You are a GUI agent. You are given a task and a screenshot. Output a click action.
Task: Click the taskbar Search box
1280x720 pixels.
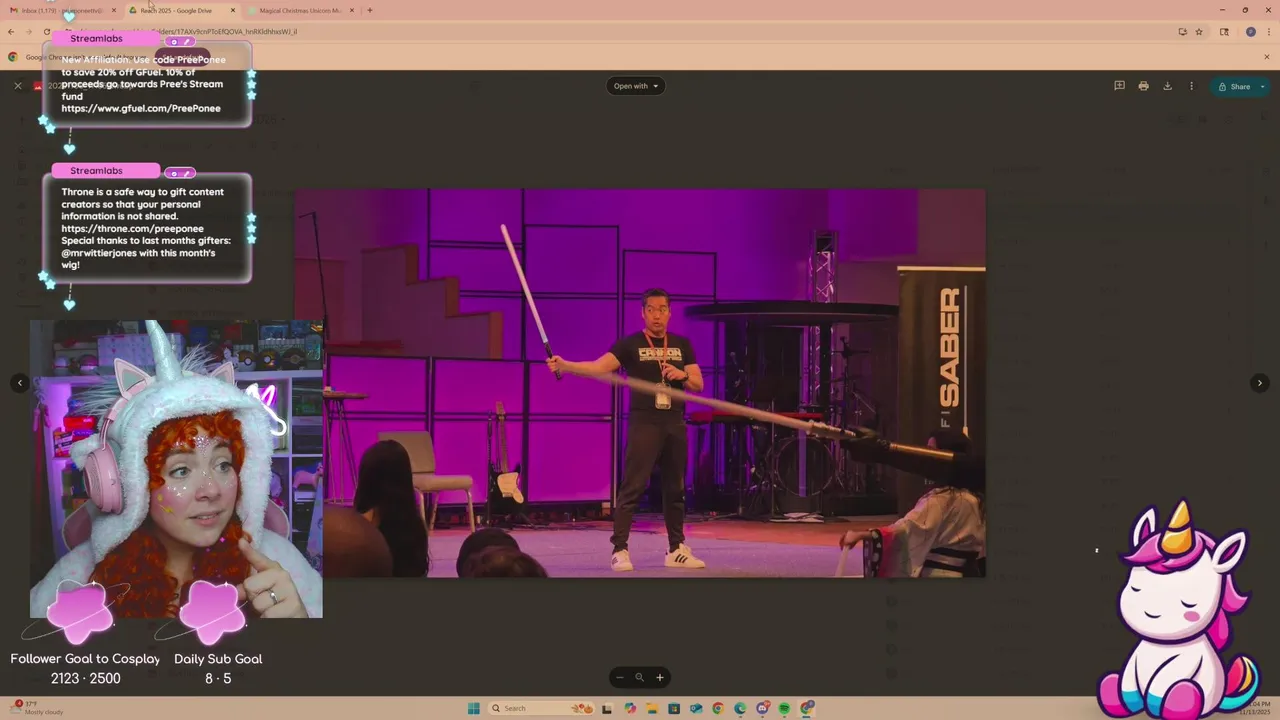tap(541, 708)
